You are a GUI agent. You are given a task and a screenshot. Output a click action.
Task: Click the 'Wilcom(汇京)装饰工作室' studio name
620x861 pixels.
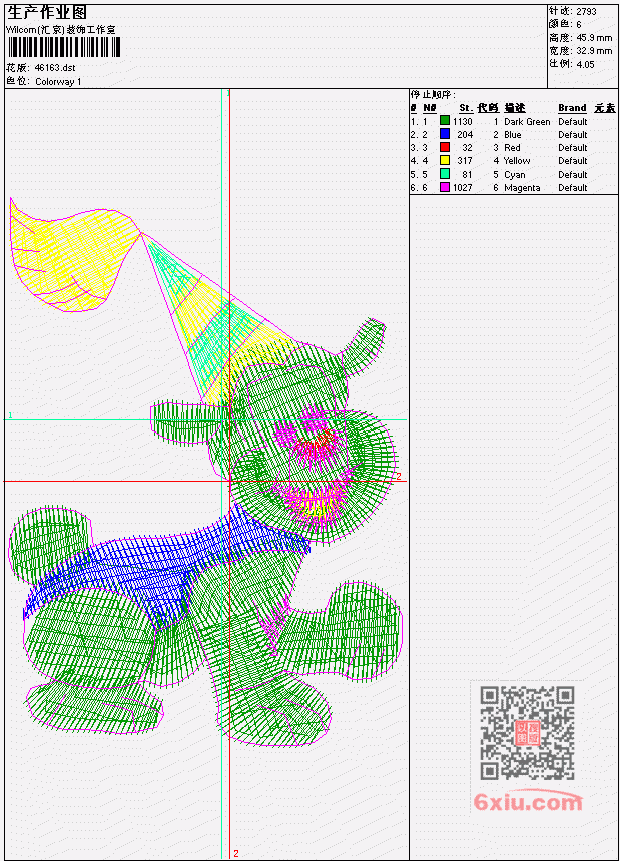tap(60, 30)
